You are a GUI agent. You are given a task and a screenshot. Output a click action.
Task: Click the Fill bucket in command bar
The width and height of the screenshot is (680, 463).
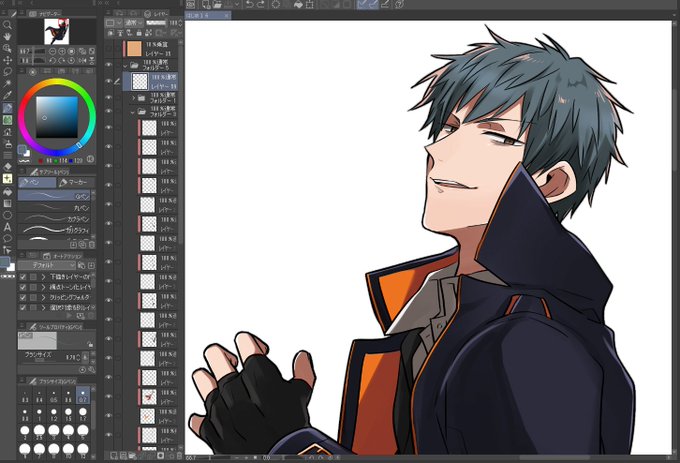pyautogui.click(x=298, y=4)
